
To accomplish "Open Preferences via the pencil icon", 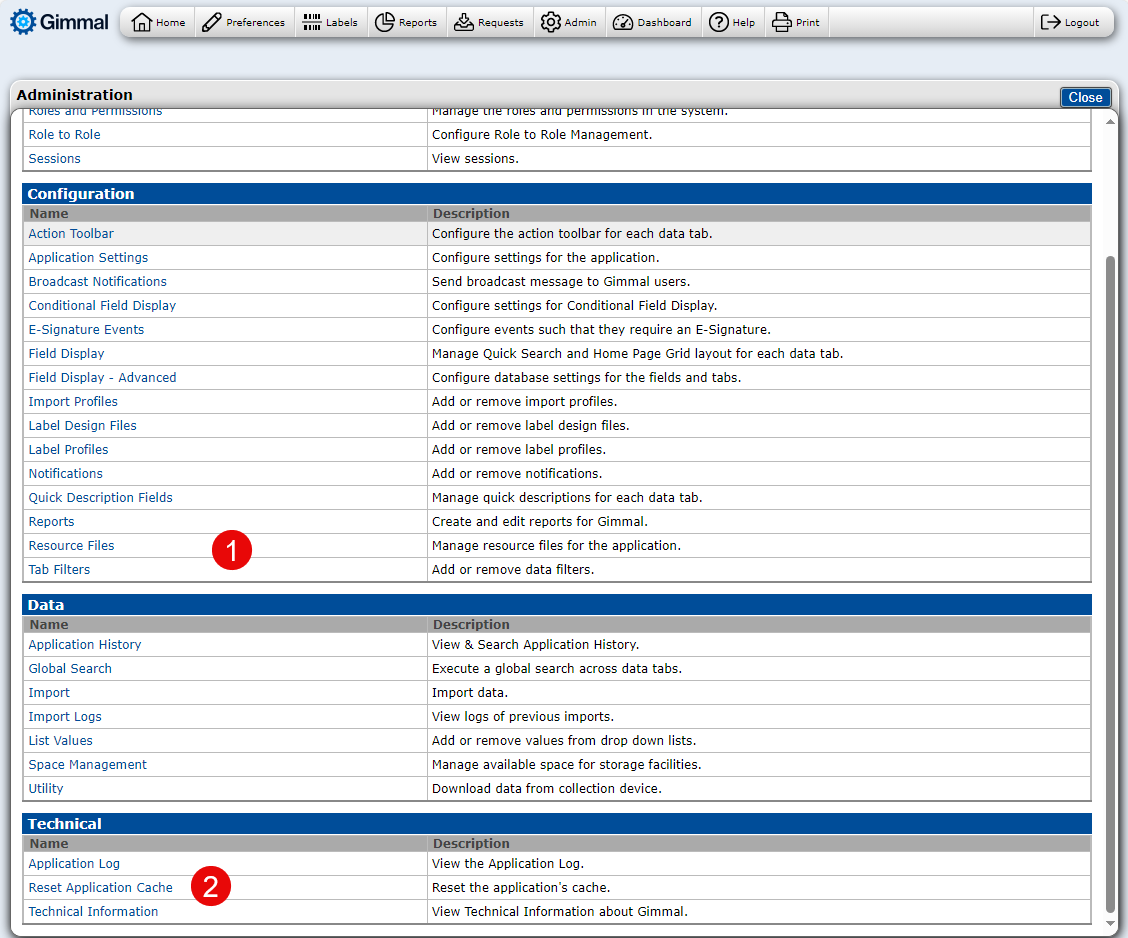I will pos(211,22).
